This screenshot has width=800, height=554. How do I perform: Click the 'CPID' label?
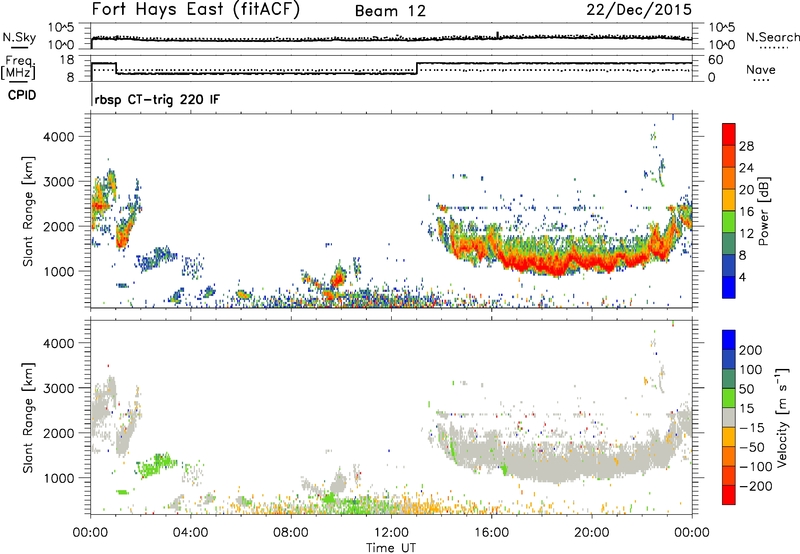(22, 95)
